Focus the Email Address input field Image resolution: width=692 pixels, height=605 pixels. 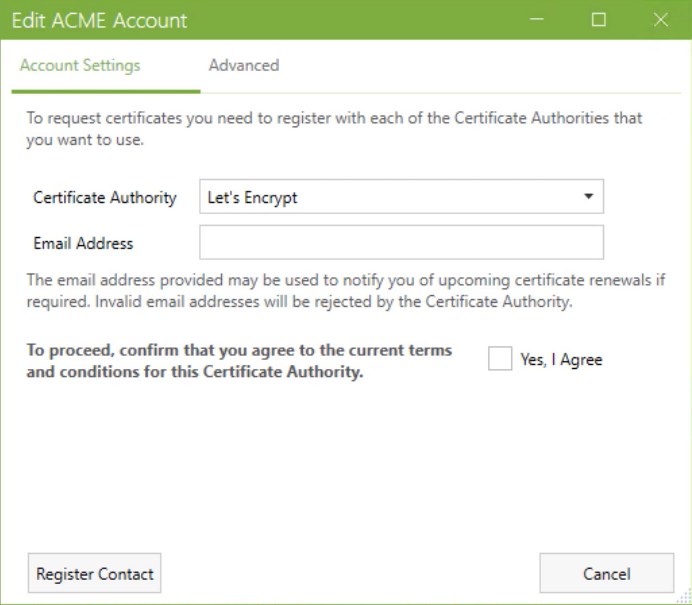click(401, 242)
